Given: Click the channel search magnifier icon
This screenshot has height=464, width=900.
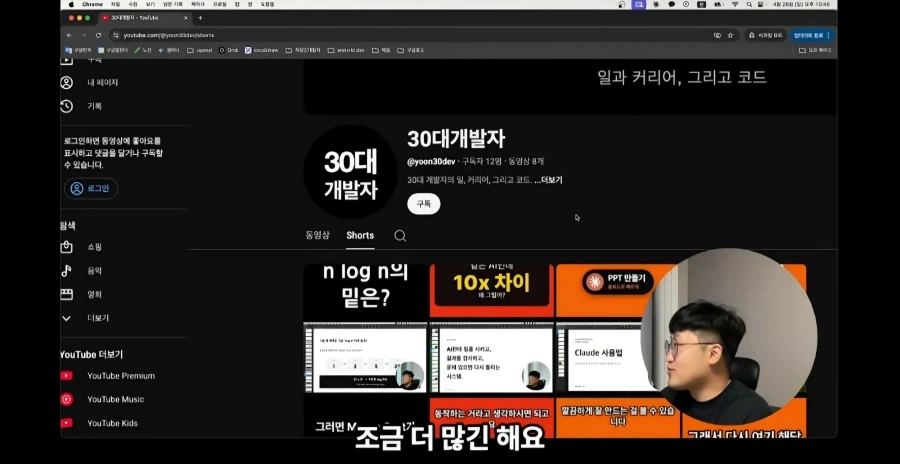Looking at the screenshot, I should (x=400, y=236).
